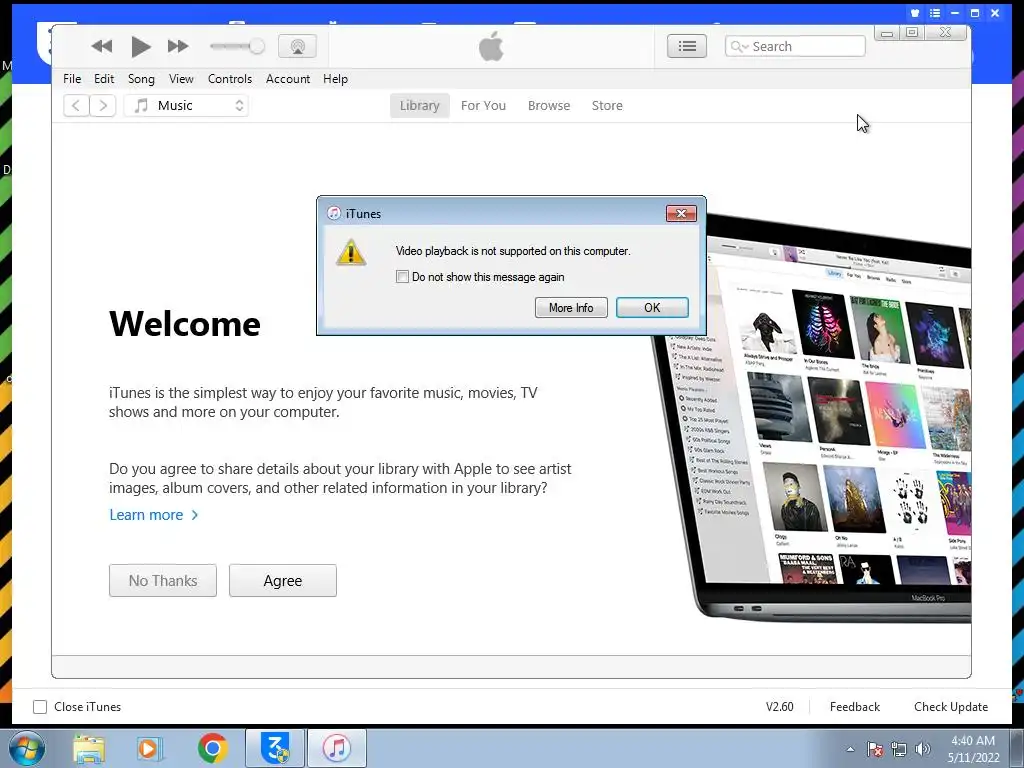Click the V2.60 version text
This screenshot has width=1024, height=768.
click(779, 707)
